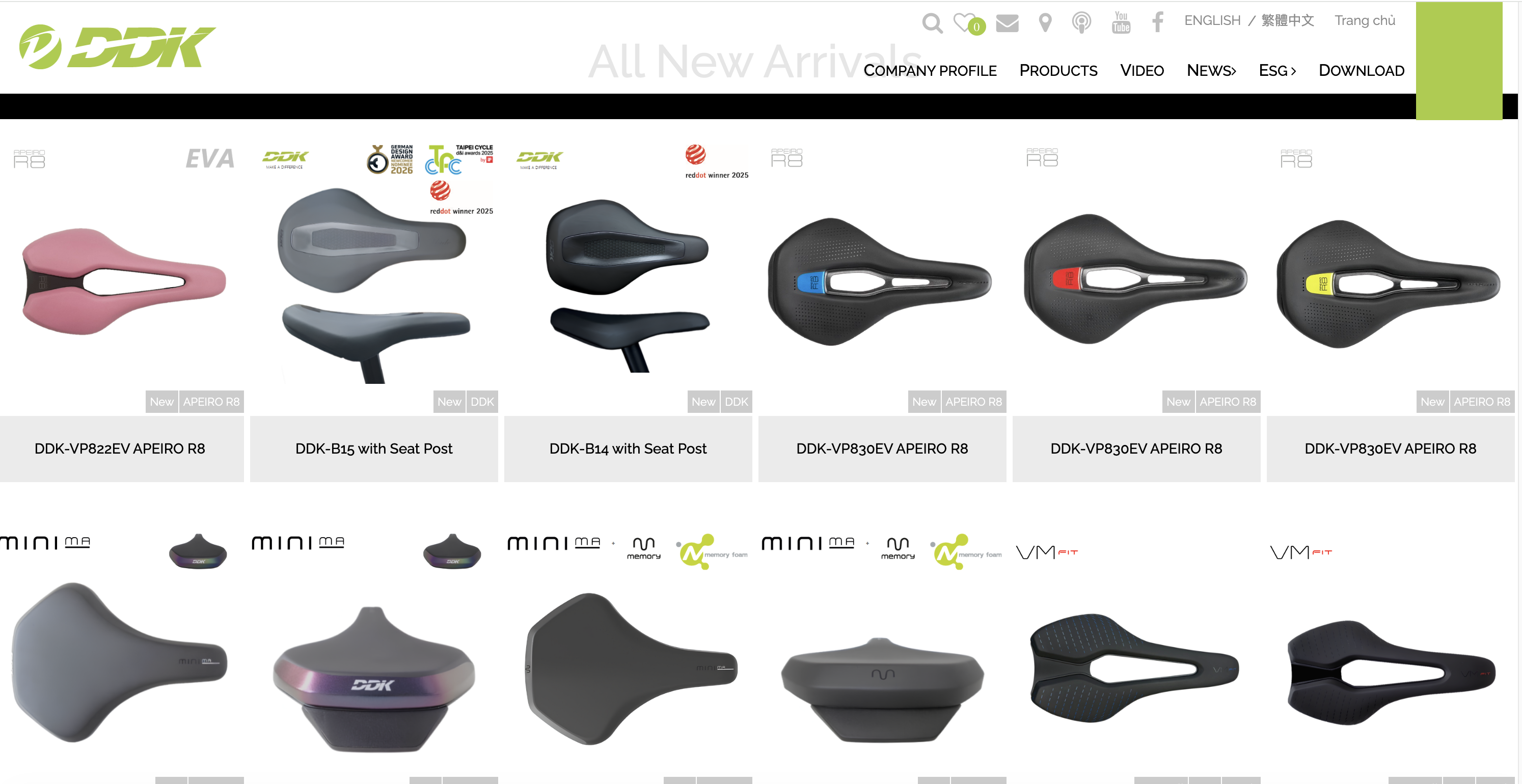Click the pink APEIRO R8 saddle image
This screenshot has width=1522, height=784.
(123, 282)
